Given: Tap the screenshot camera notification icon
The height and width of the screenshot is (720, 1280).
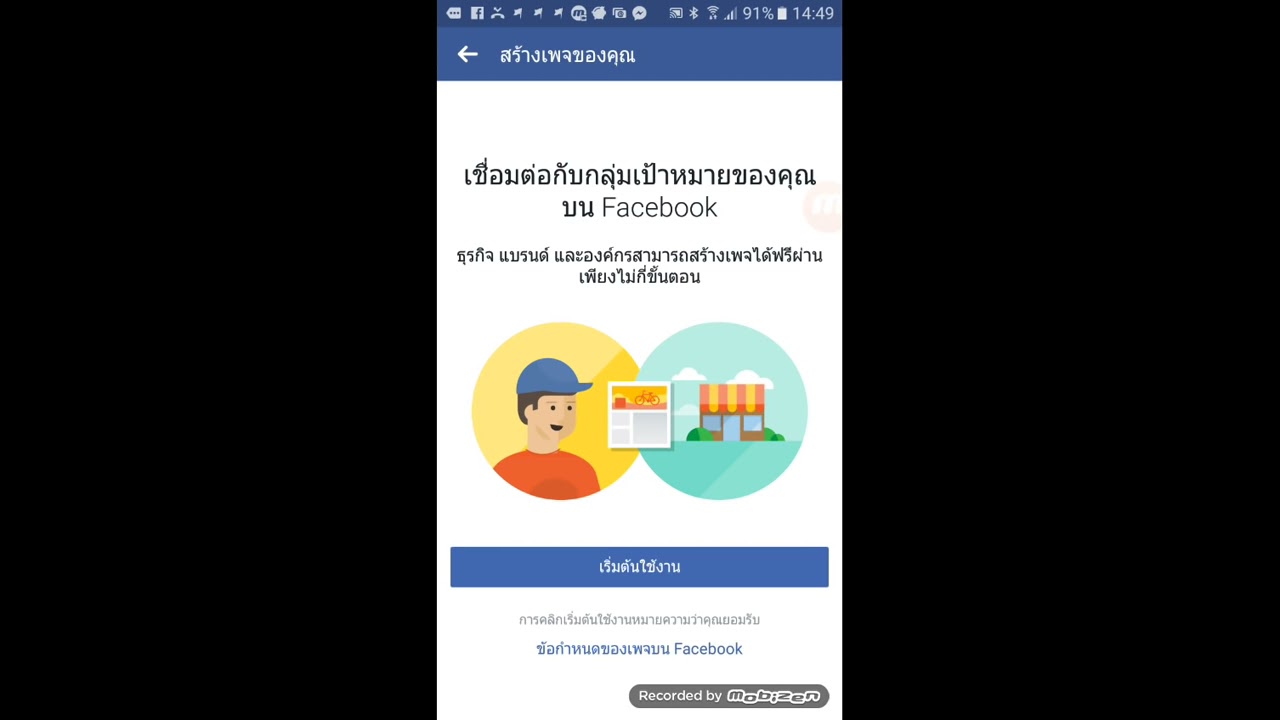Looking at the screenshot, I should point(619,13).
